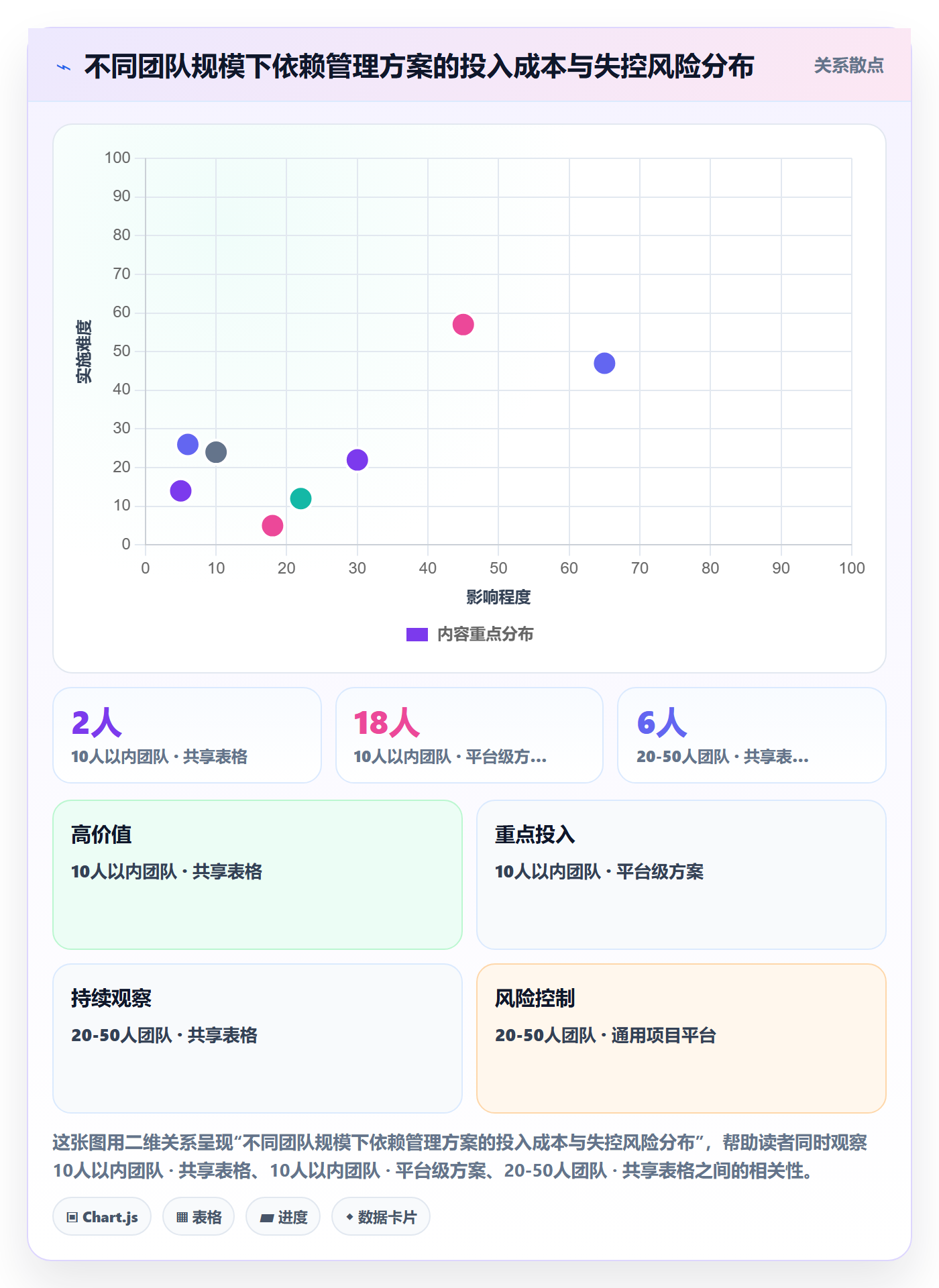Open the 18人 stat card

click(469, 735)
